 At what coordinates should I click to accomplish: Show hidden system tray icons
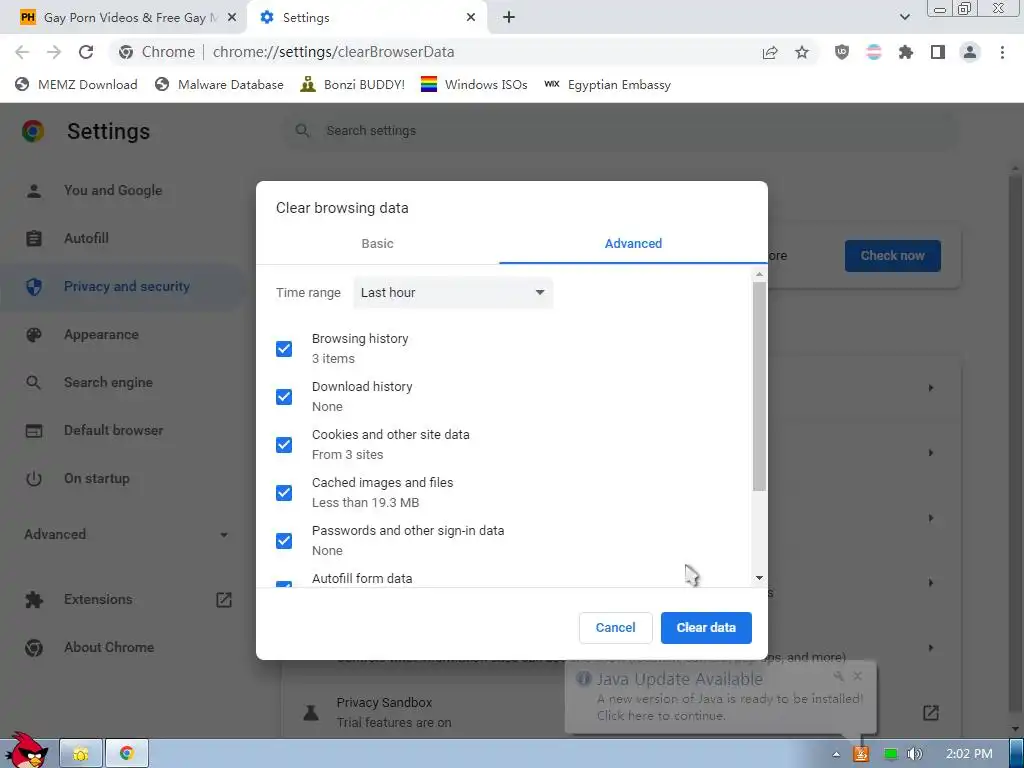tap(836, 754)
